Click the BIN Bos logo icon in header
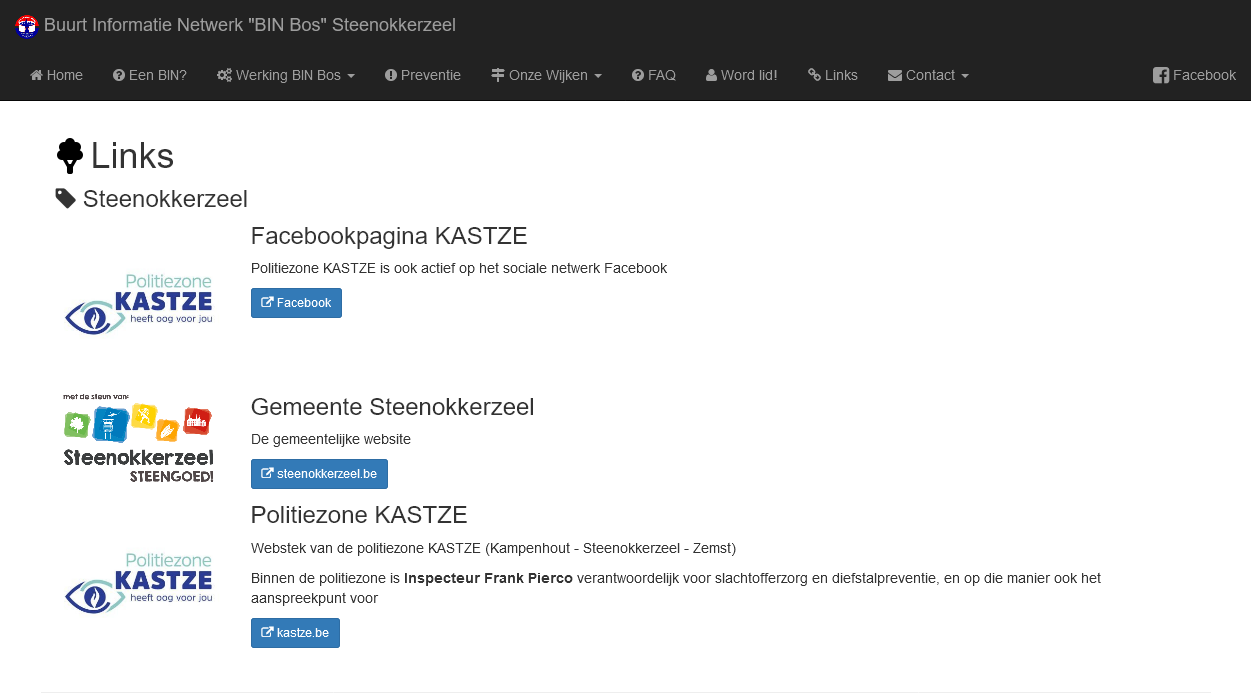The height and width of the screenshot is (700, 1251). (x=27, y=26)
